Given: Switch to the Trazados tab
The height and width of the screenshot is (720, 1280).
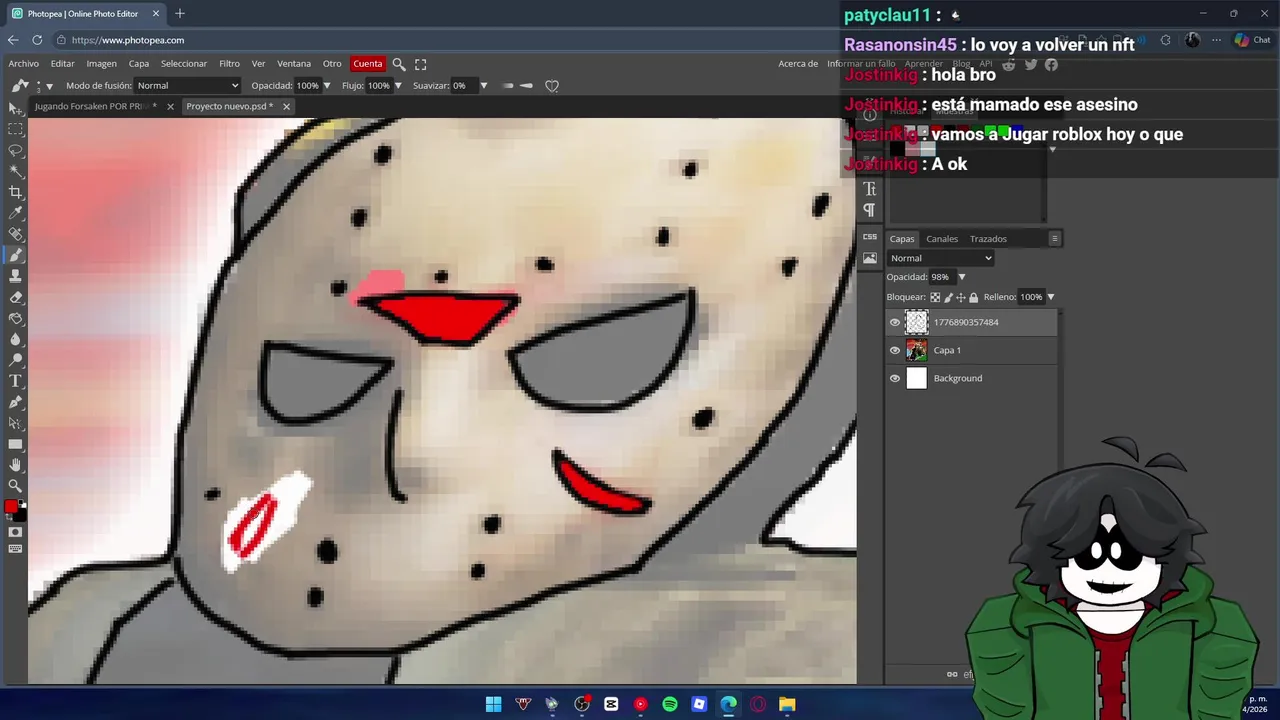Looking at the screenshot, I should (988, 239).
